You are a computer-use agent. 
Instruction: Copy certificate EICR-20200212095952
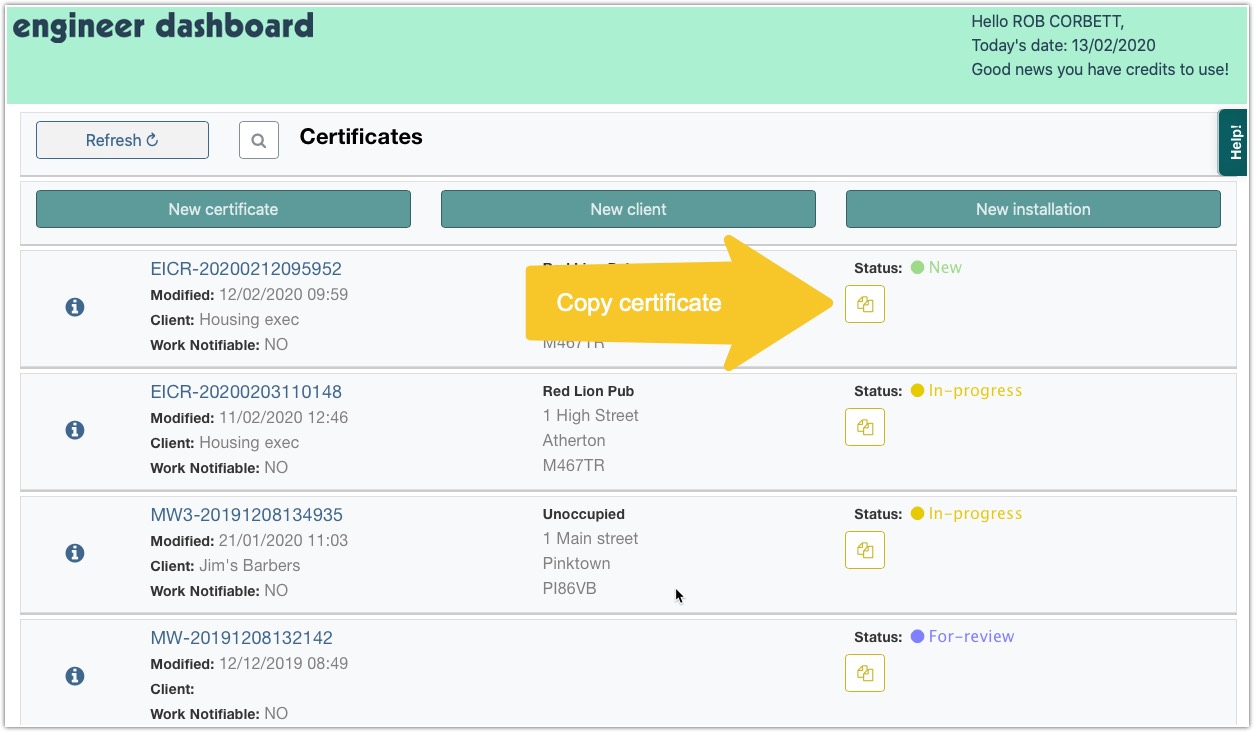865,304
